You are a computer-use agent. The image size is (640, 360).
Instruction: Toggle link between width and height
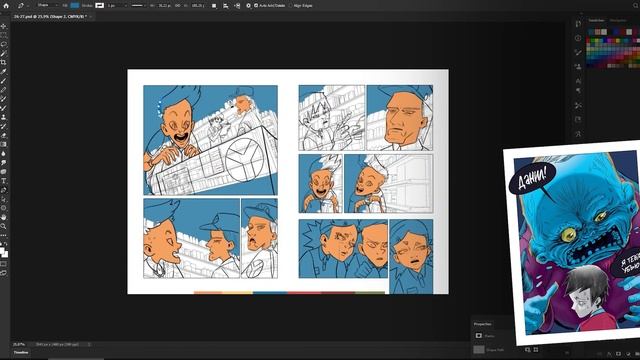click(178, 6)
